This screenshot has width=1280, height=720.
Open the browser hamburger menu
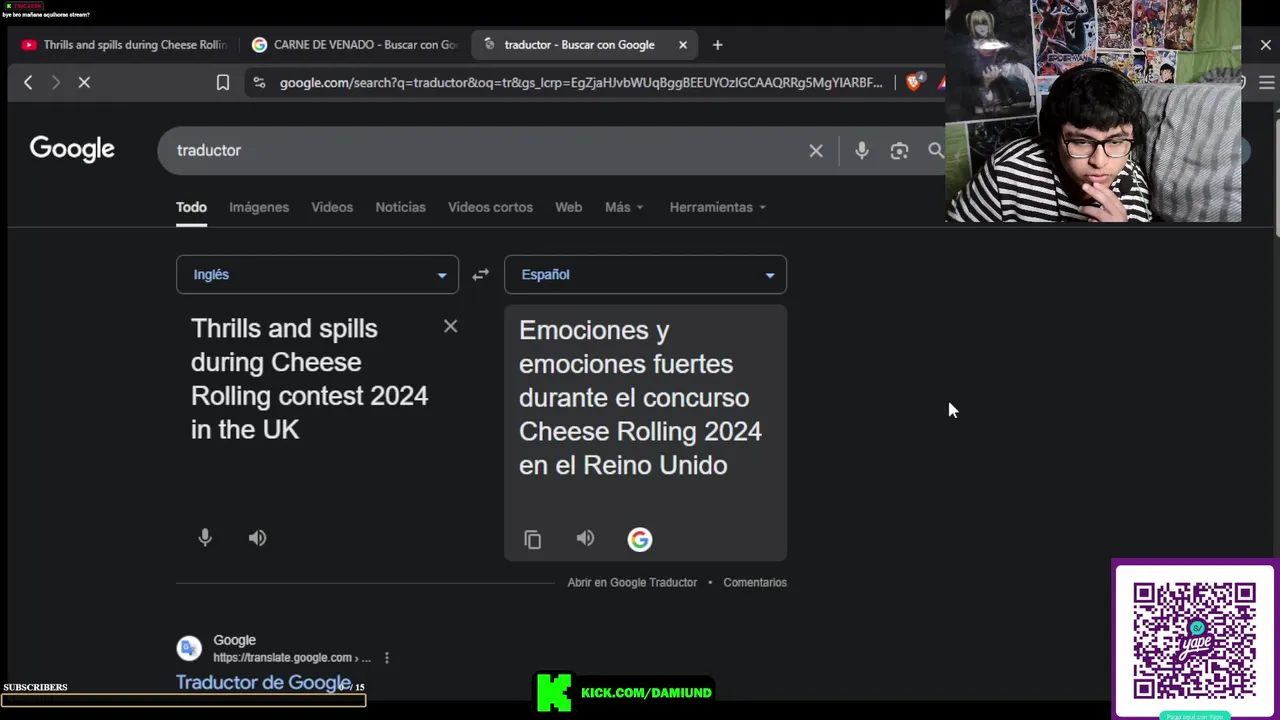coord(1266,83)
